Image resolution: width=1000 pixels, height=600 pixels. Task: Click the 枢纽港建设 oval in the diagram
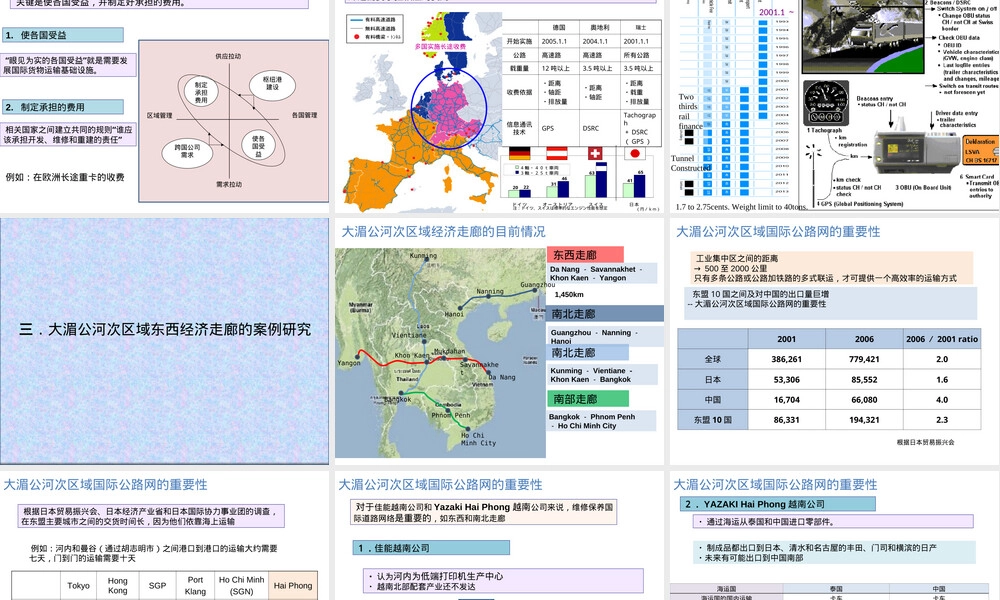point(272,84)
